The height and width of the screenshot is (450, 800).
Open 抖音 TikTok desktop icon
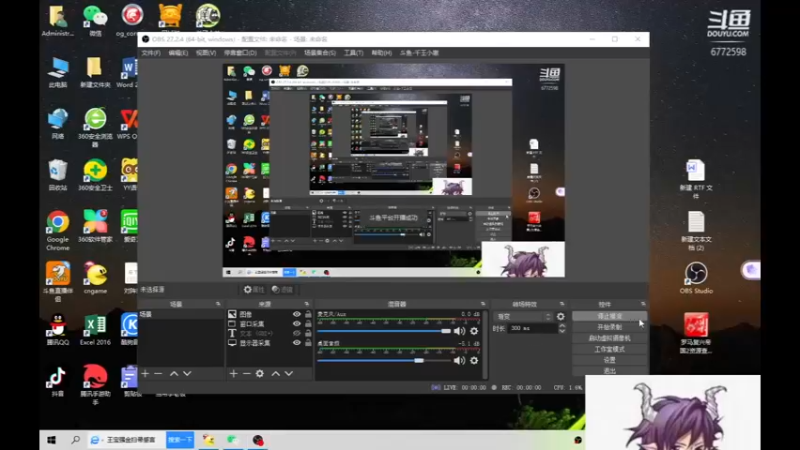tap(57, 382)
